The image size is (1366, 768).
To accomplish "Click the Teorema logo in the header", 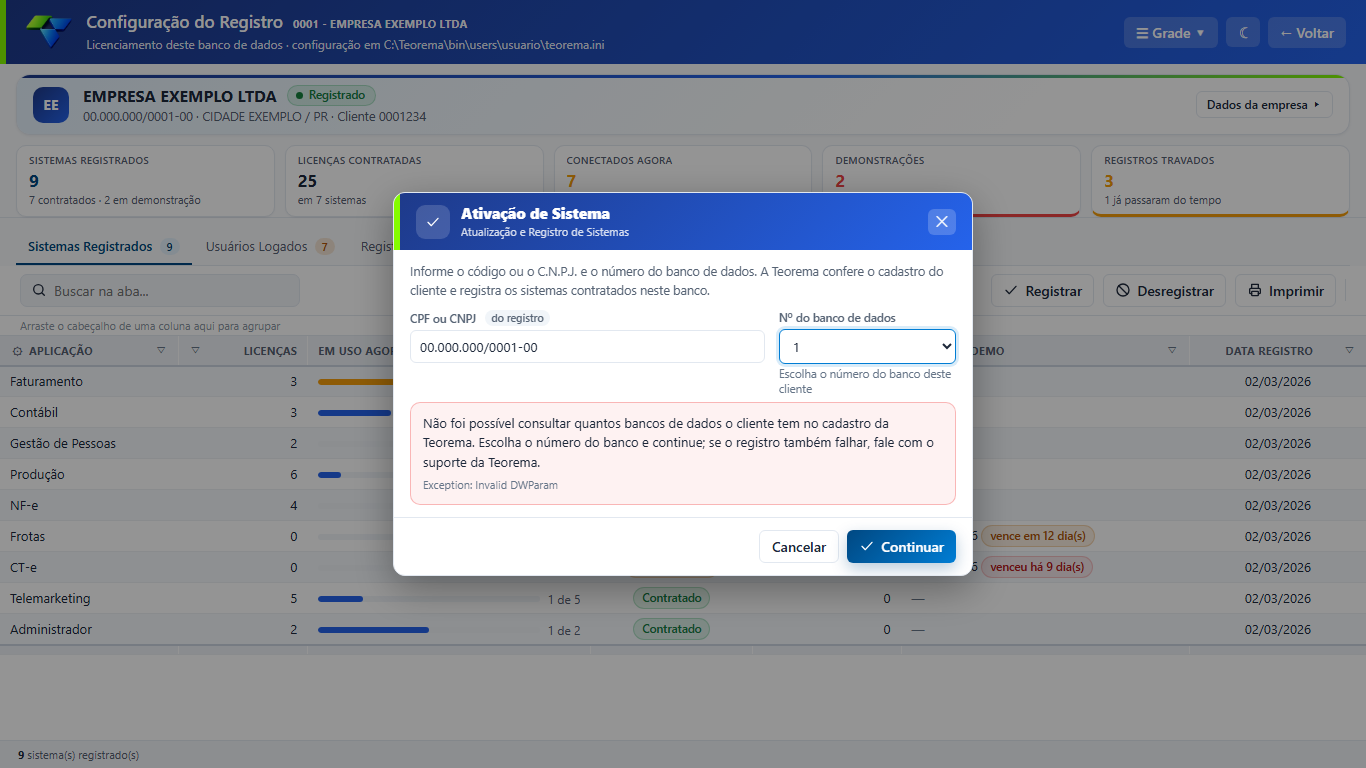I will coord(49,32).
